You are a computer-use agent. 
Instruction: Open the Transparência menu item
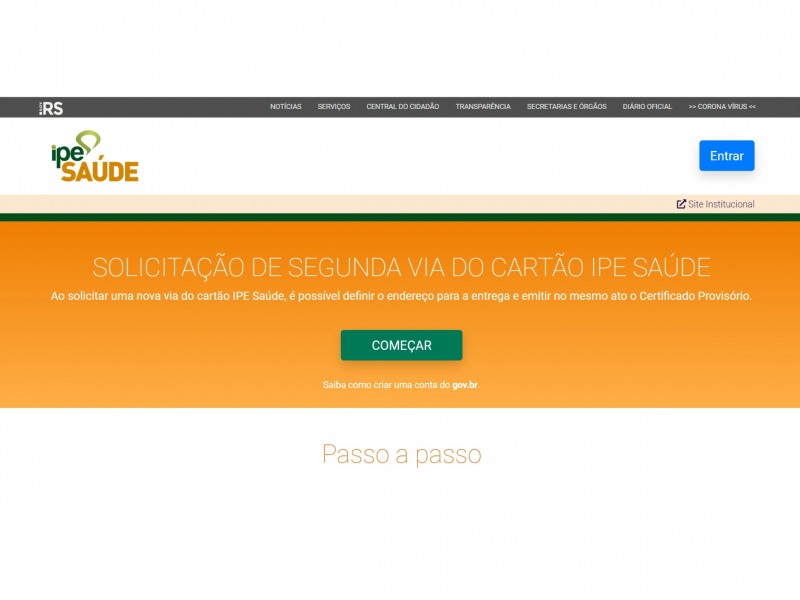483,107
